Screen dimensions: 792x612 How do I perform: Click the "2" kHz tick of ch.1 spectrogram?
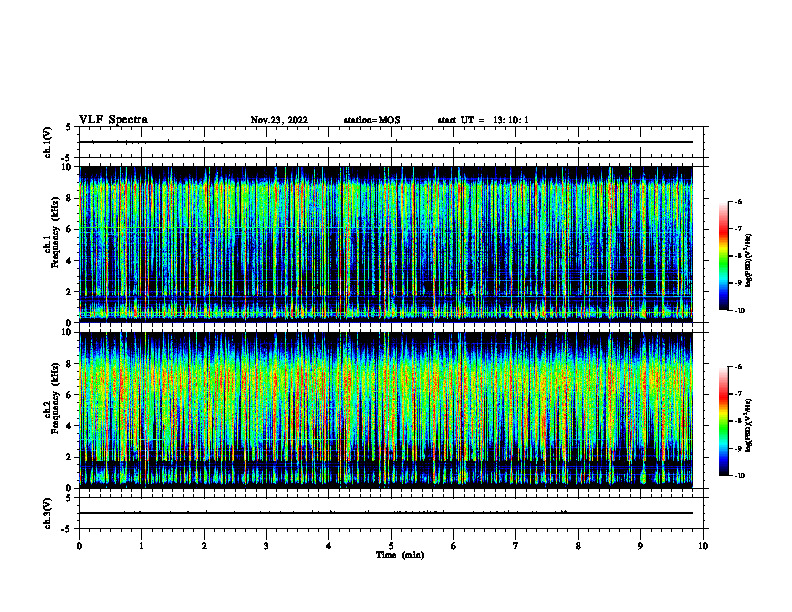coord(70,292)
